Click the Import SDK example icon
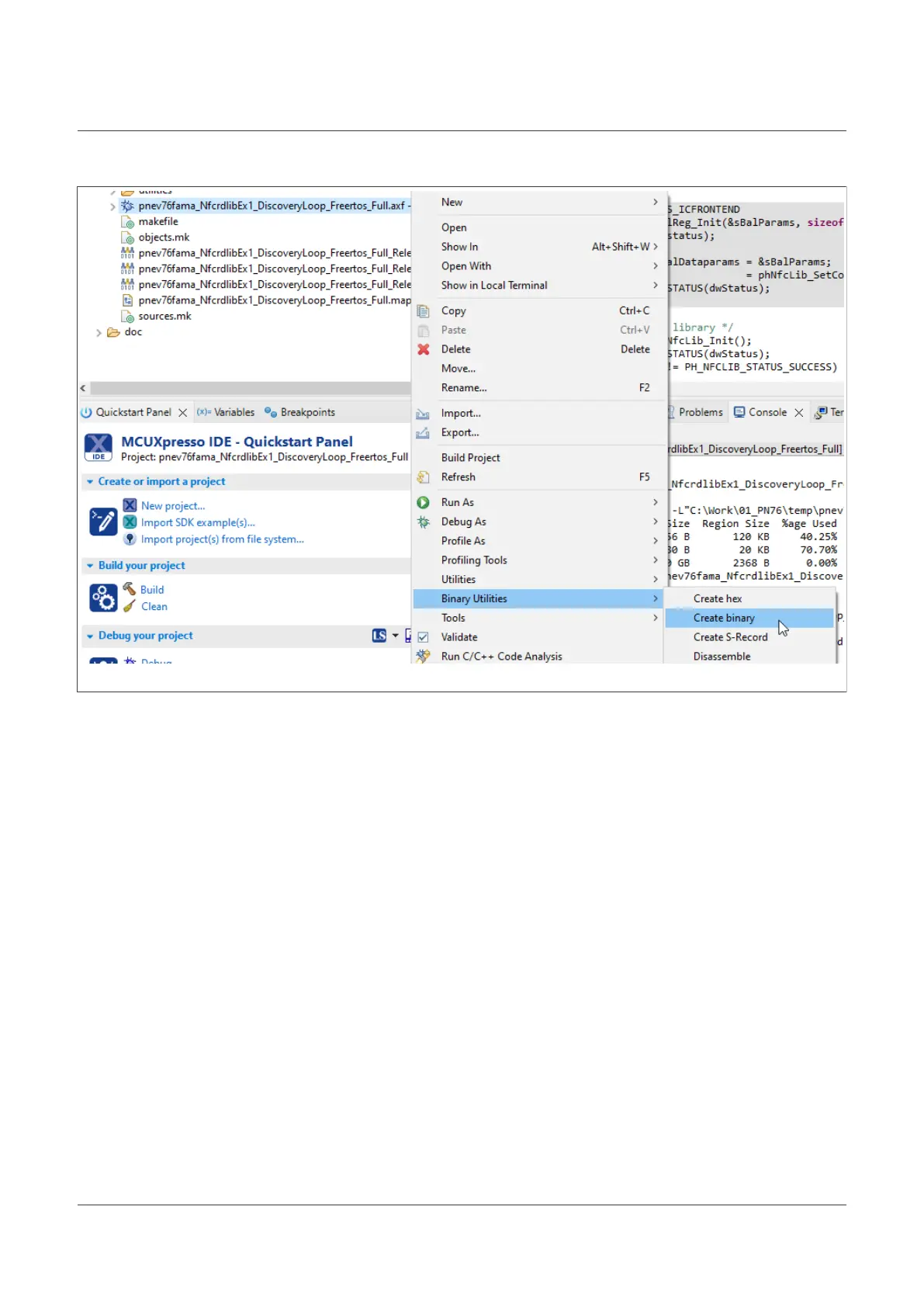The width and height of the screenshot is (924, 1307). click(130, 522)
